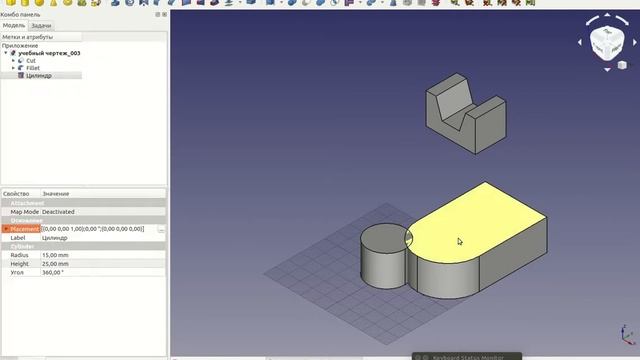The image size is (640, 360).
Task: Rotate view down with navigation cube bottom arrow
Action: point(607,70)
